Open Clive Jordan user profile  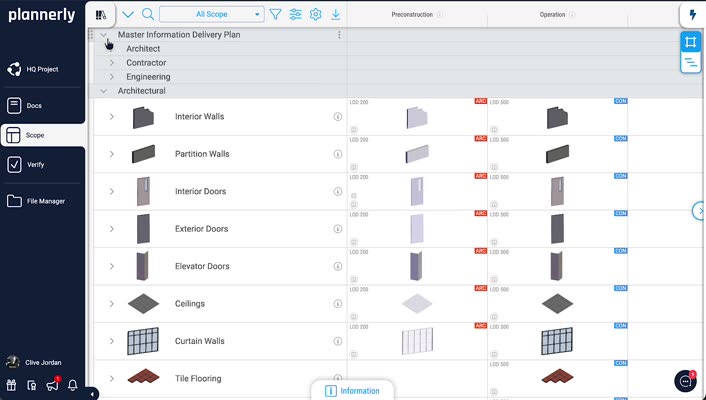point(34,362)
